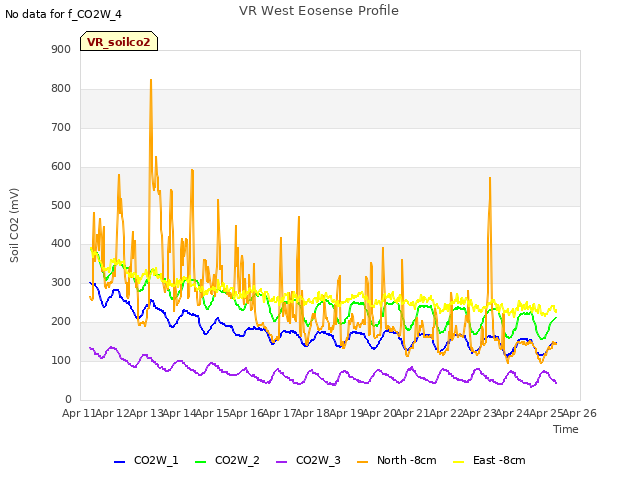Toggle the CO2W_2 legend entry

pos(227,461)
